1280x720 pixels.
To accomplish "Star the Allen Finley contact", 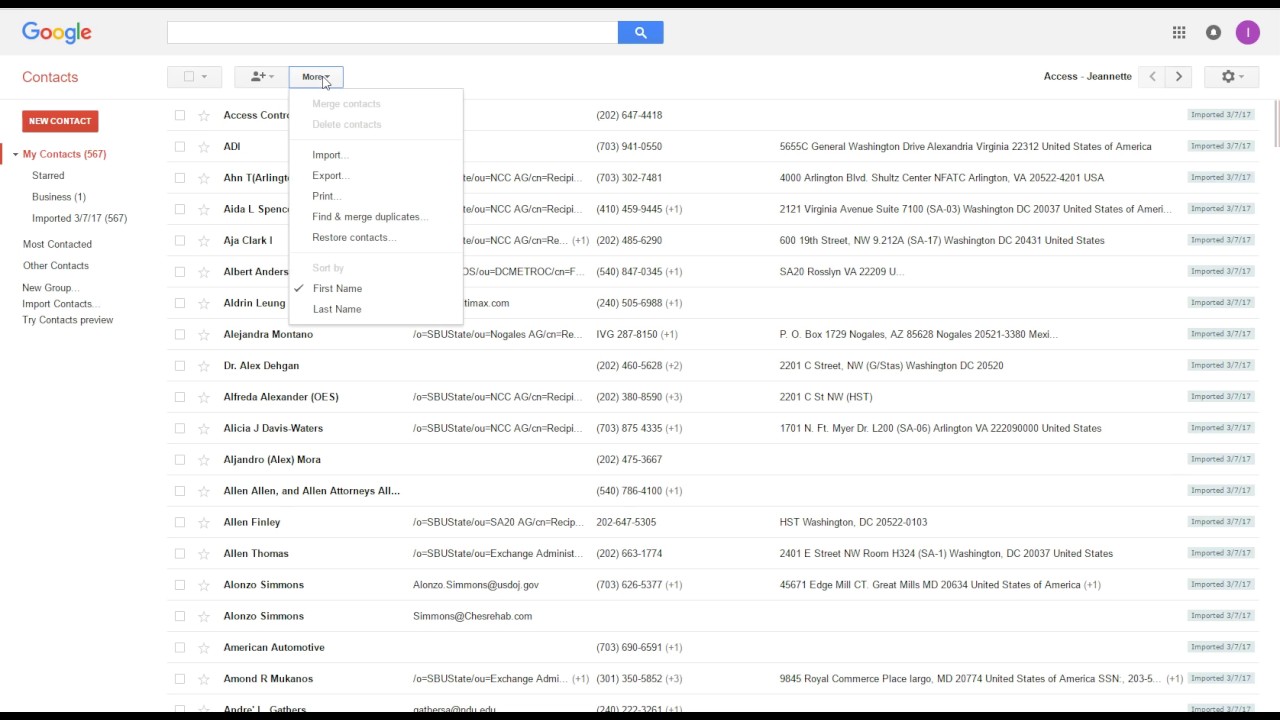I will point(204,522).
